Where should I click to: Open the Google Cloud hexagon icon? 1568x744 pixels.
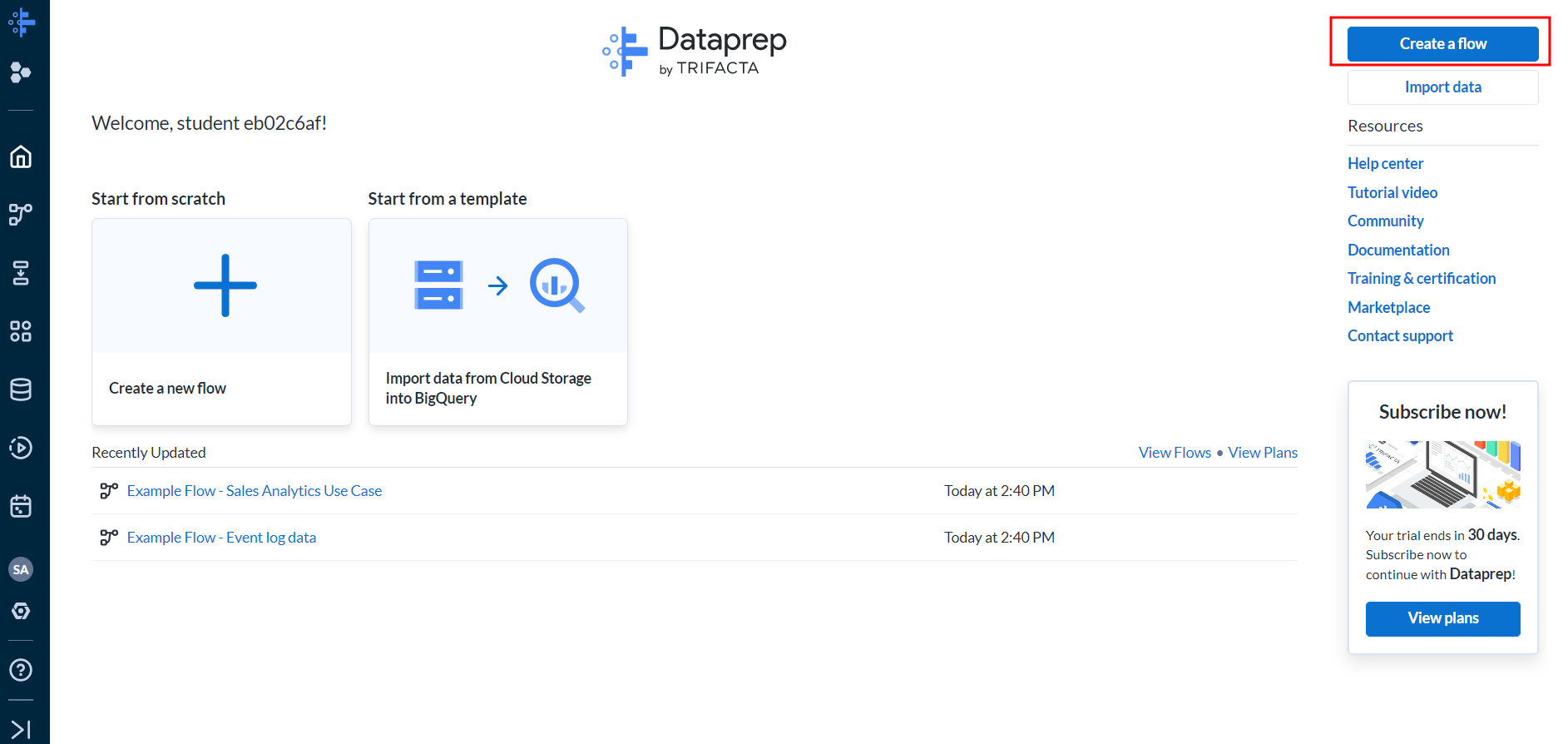(21, 611)
